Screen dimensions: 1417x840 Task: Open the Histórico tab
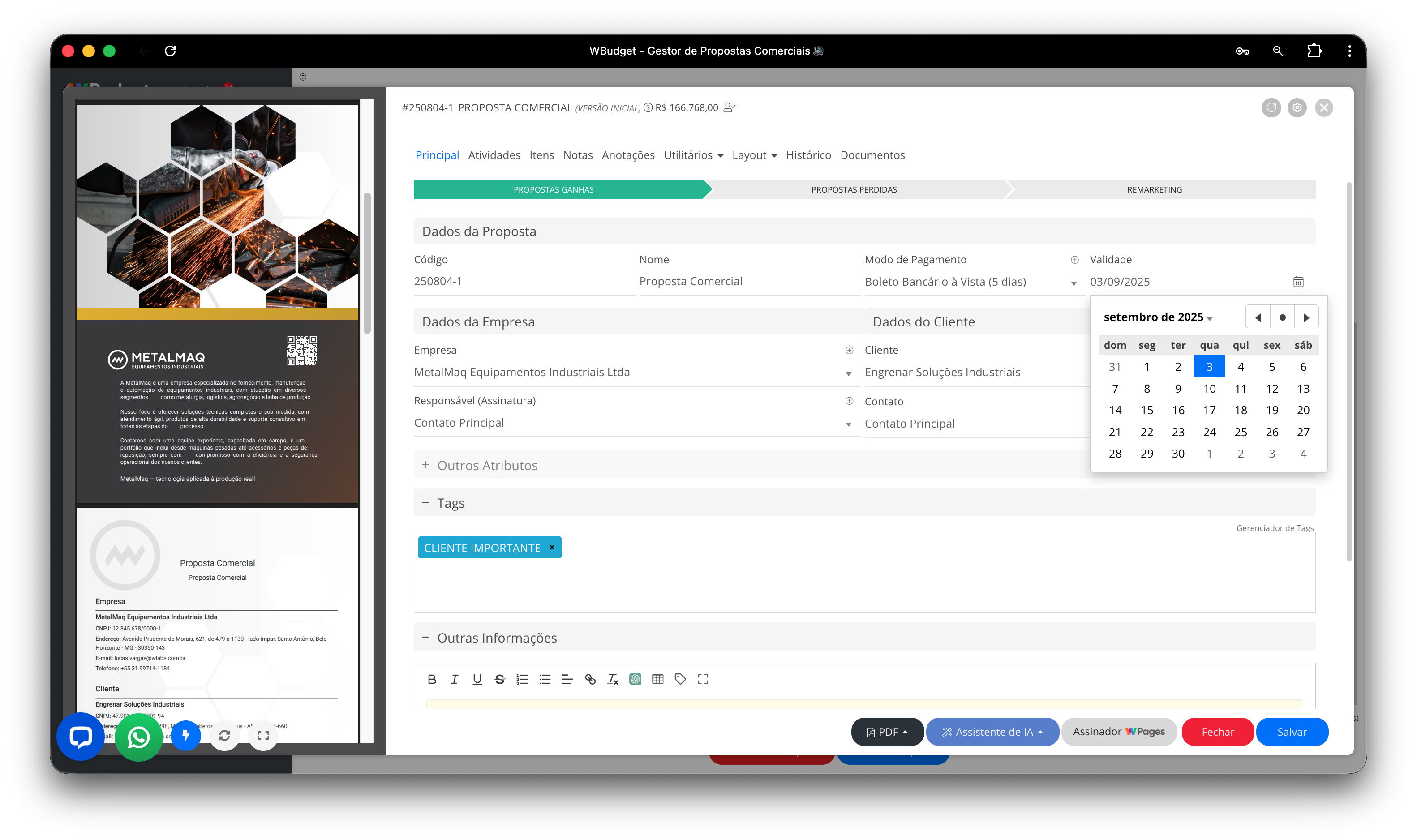[x=808, y=155]
